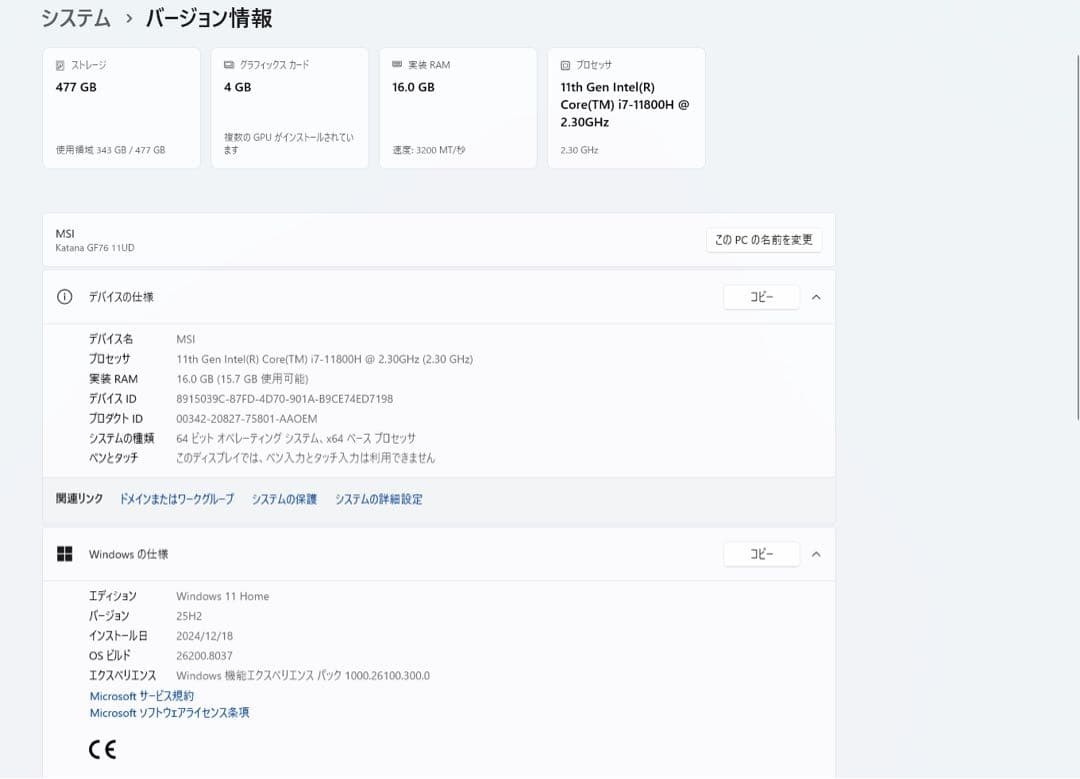Click the Windows の仕様 section header
This screenshot has width=1080, height=779.
click(x=439, y=554)
